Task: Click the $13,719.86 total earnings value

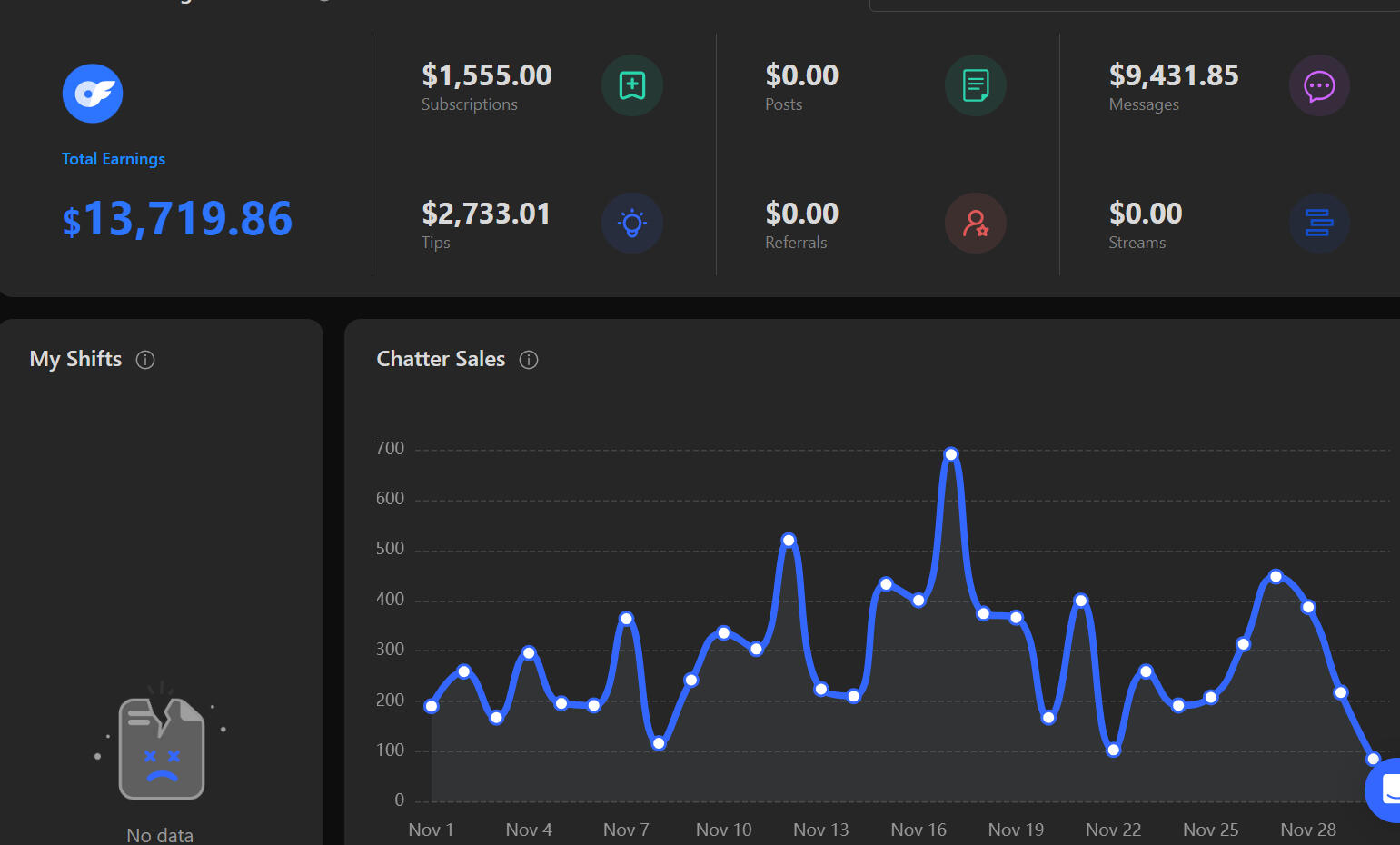Action: [177, 219]
